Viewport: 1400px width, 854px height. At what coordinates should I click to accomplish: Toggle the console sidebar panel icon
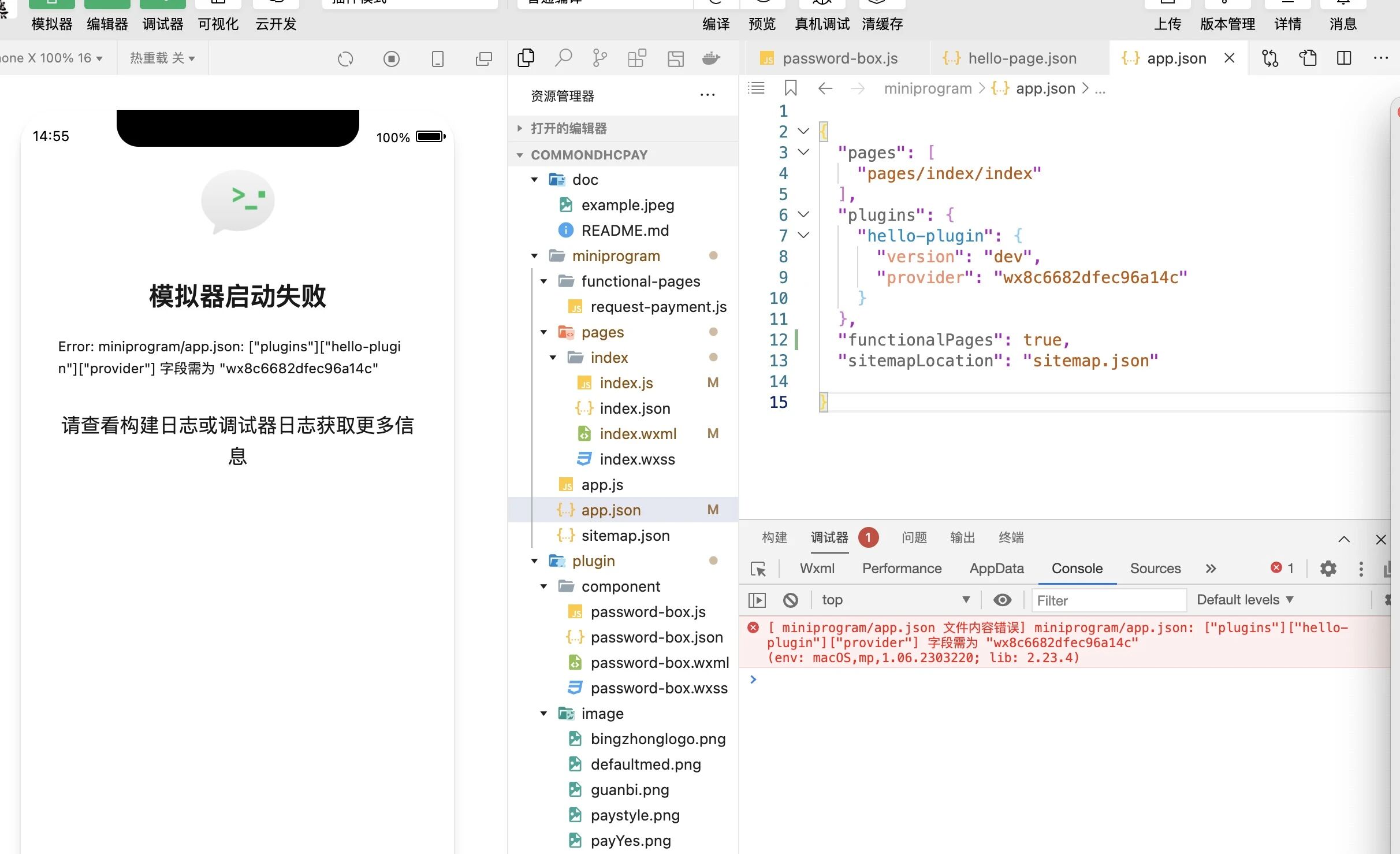coord(757,600)
